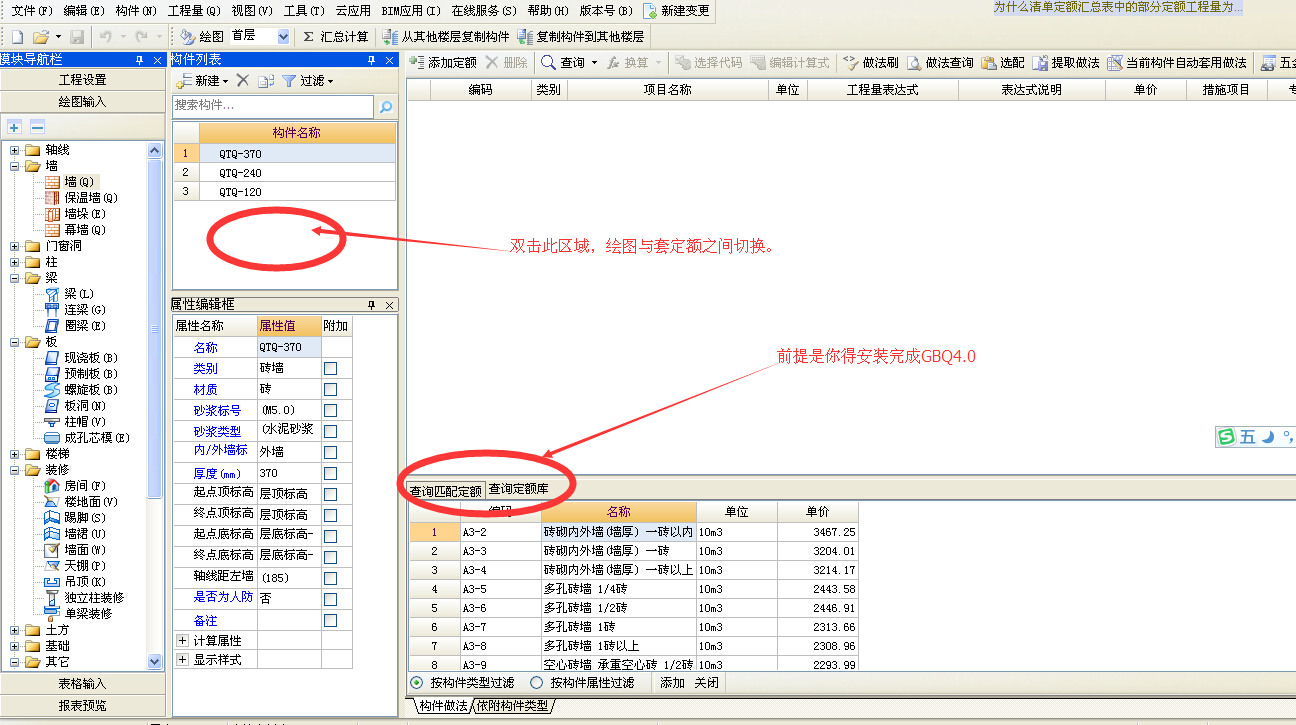The height and width of the screenshot is (725, 1296).
Task: Open the BIM应用(I) menu
Action: click(x=410, y=10)
